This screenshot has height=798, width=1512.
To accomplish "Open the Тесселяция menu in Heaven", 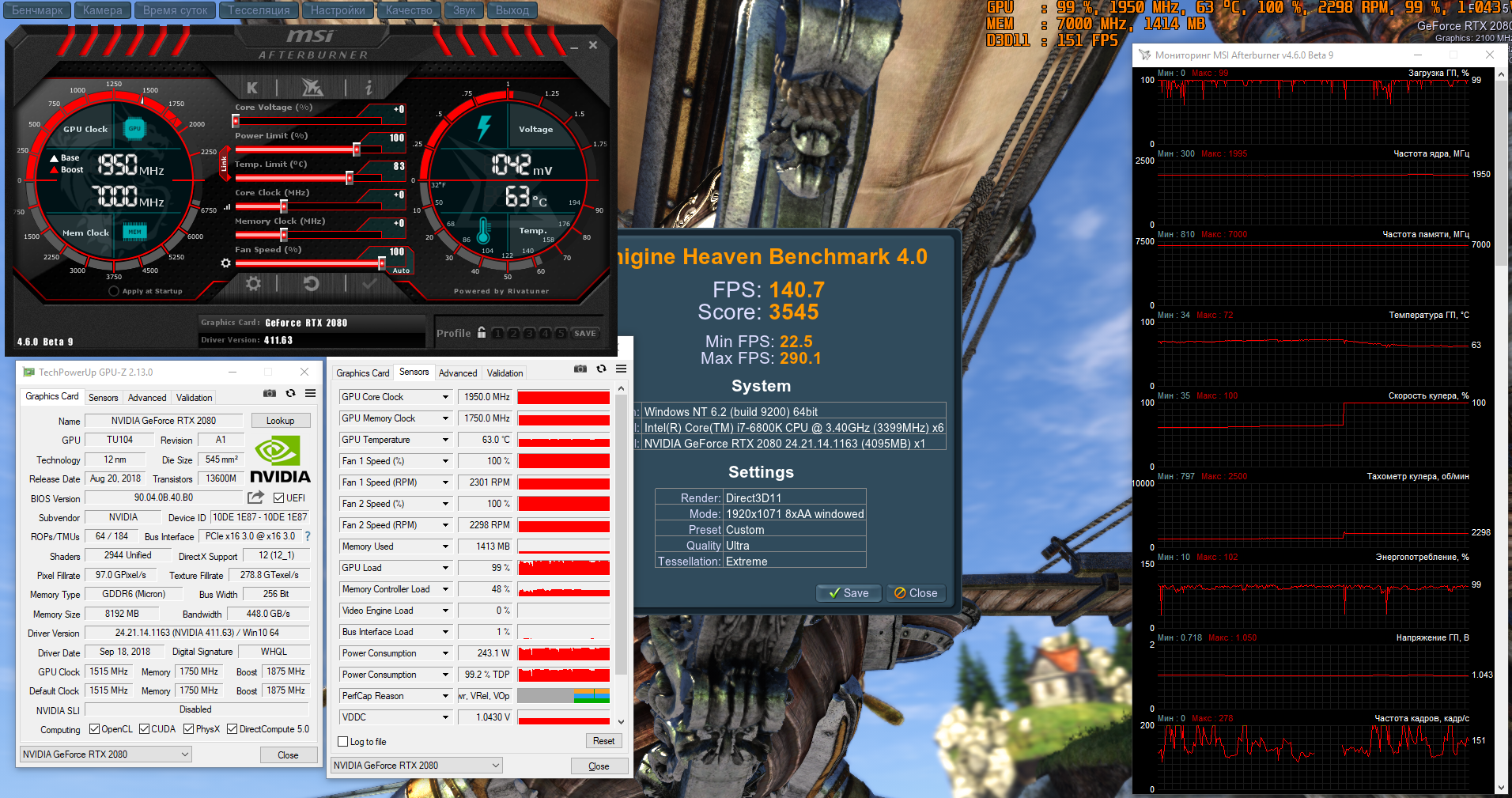I will [x=259, y=10].
